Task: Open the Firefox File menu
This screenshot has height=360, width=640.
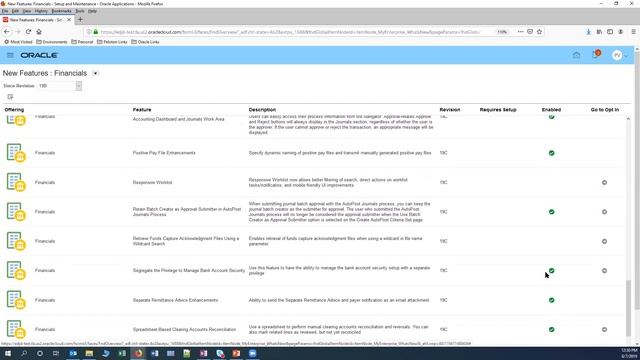Action: click(x=5, y=11)
